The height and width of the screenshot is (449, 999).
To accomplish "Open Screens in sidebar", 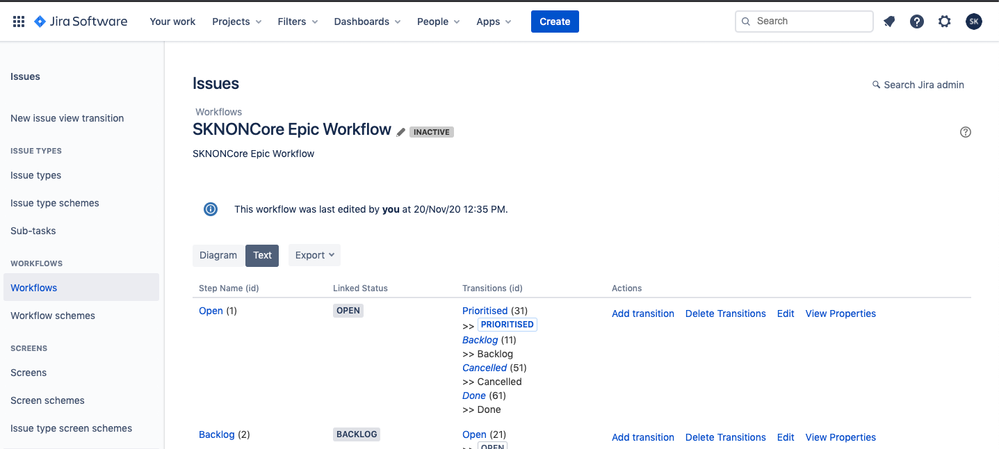I will pyautogui.click(x=29, y=373).
